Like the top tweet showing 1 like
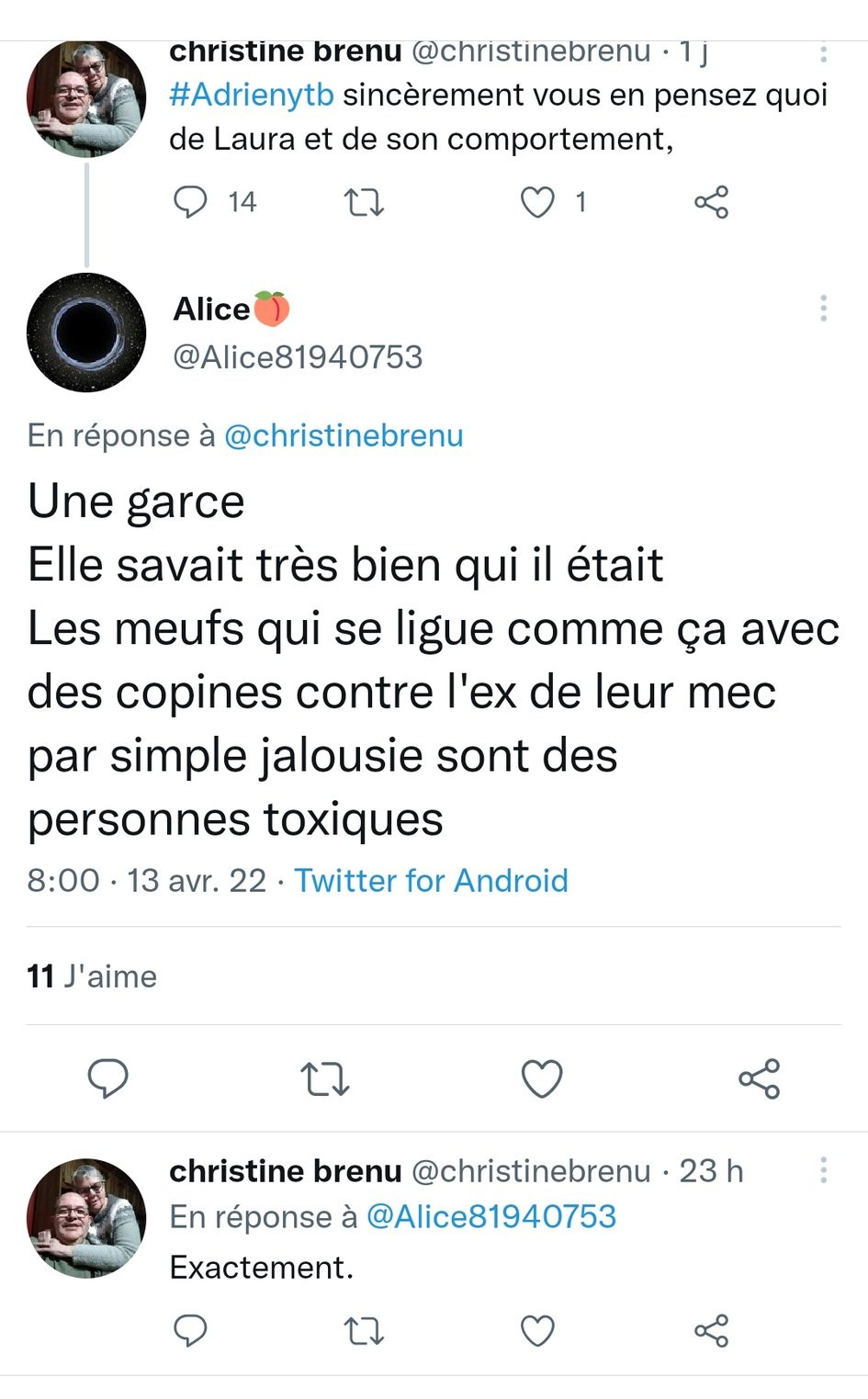Viewport: 868px width, 1399px height. 537,202
